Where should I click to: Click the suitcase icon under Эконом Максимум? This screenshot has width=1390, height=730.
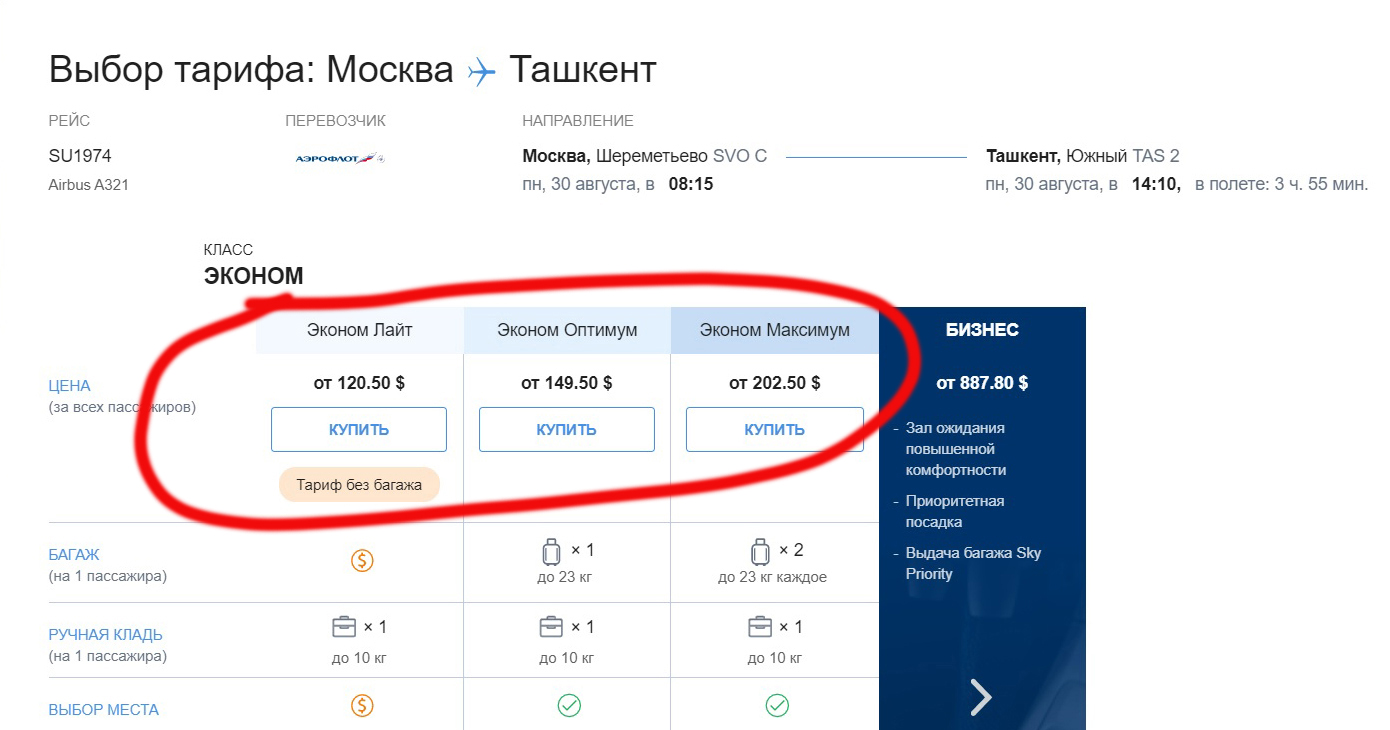point(759,551)
